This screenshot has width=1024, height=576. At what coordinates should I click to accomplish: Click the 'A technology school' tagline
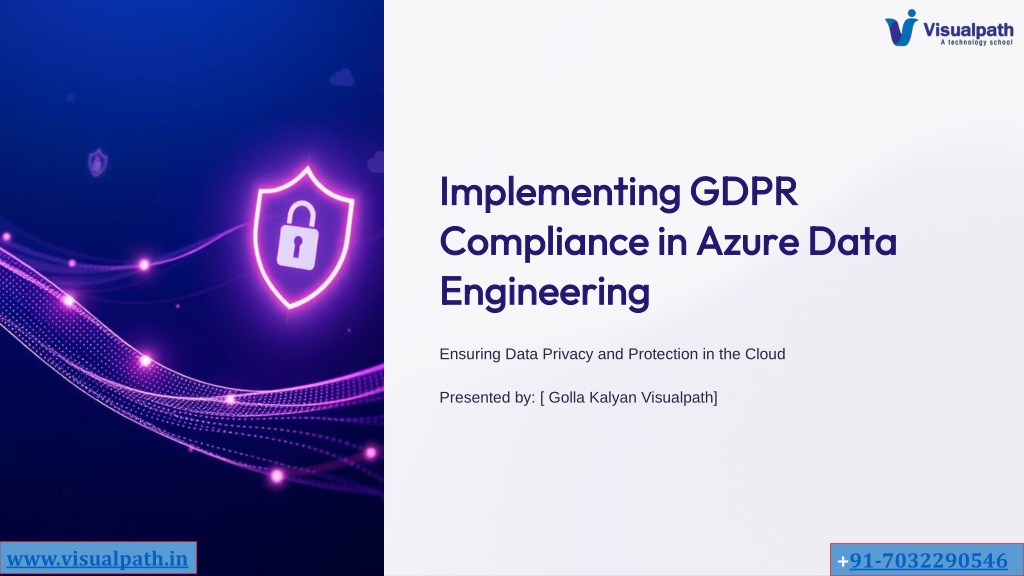point(976,42)
